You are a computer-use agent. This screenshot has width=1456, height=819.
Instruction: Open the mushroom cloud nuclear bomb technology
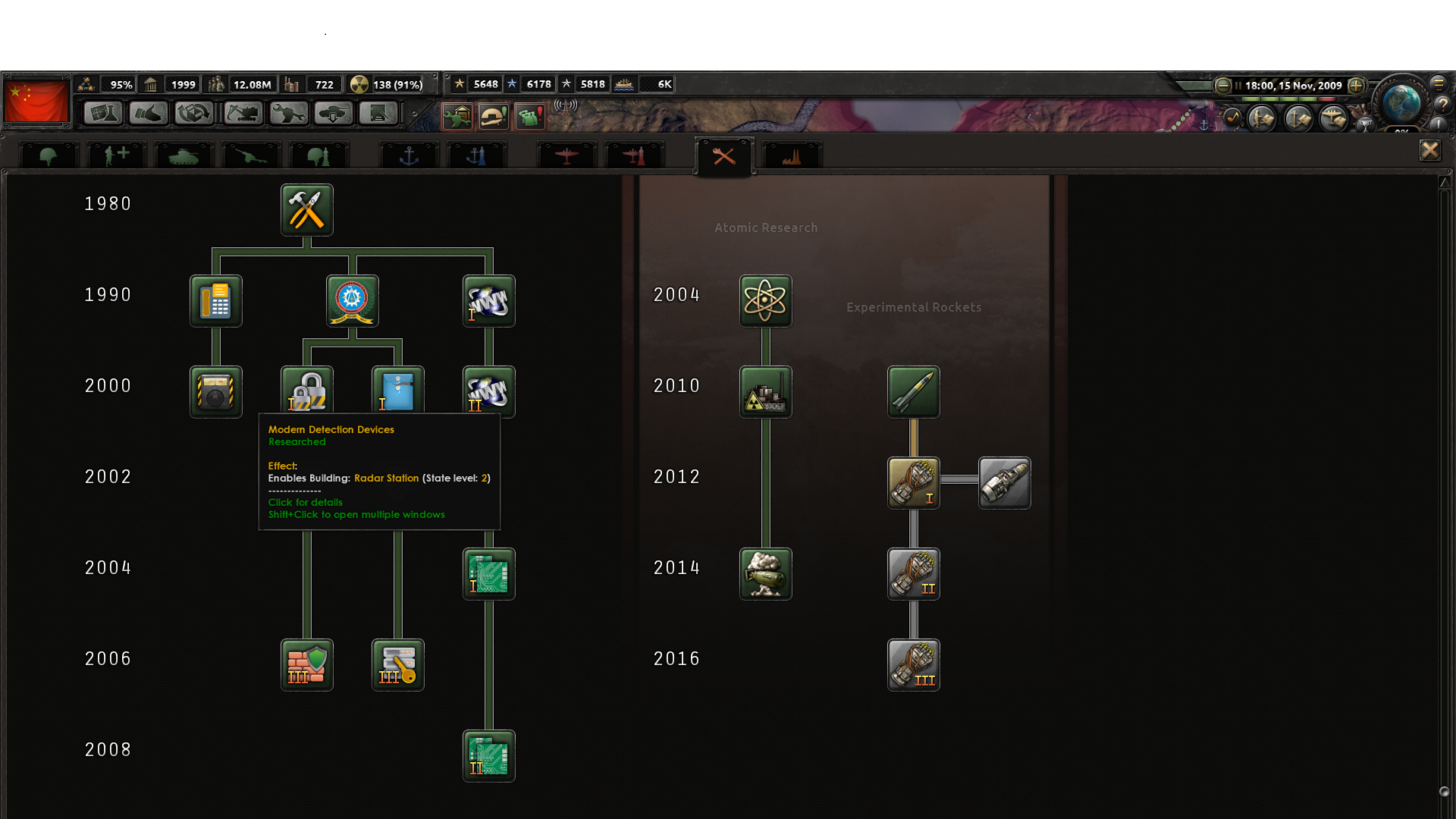765,574
